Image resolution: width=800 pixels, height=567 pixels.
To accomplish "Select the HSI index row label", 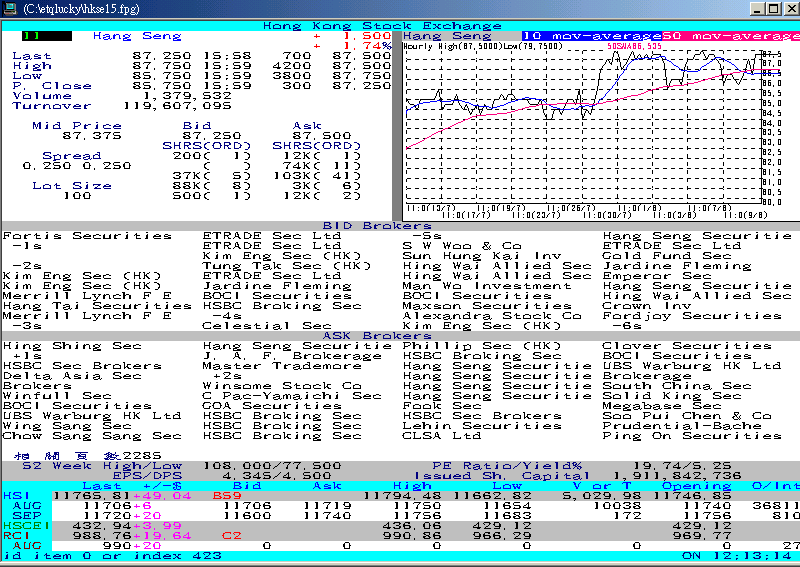I will [16, 496].
